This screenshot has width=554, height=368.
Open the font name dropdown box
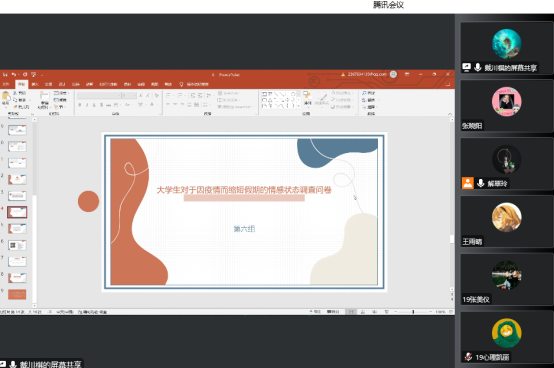98,95
